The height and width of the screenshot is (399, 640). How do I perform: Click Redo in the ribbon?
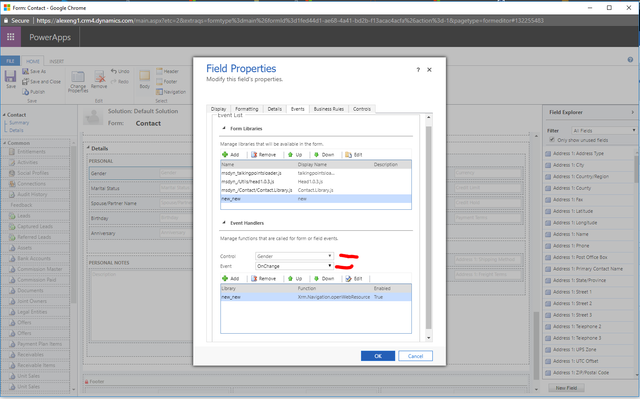pos(120,82)
